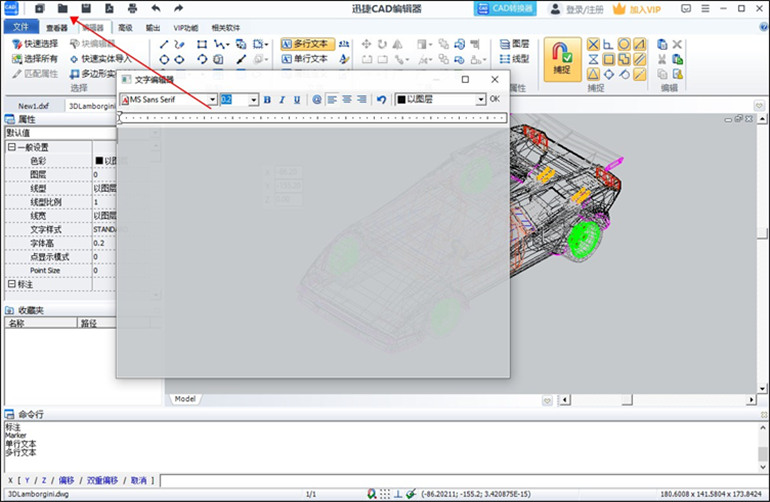Image resolution: width=770 pixels, height=502 pixels.
Task: Switch to the 输出 output tab
Action: 153,28
